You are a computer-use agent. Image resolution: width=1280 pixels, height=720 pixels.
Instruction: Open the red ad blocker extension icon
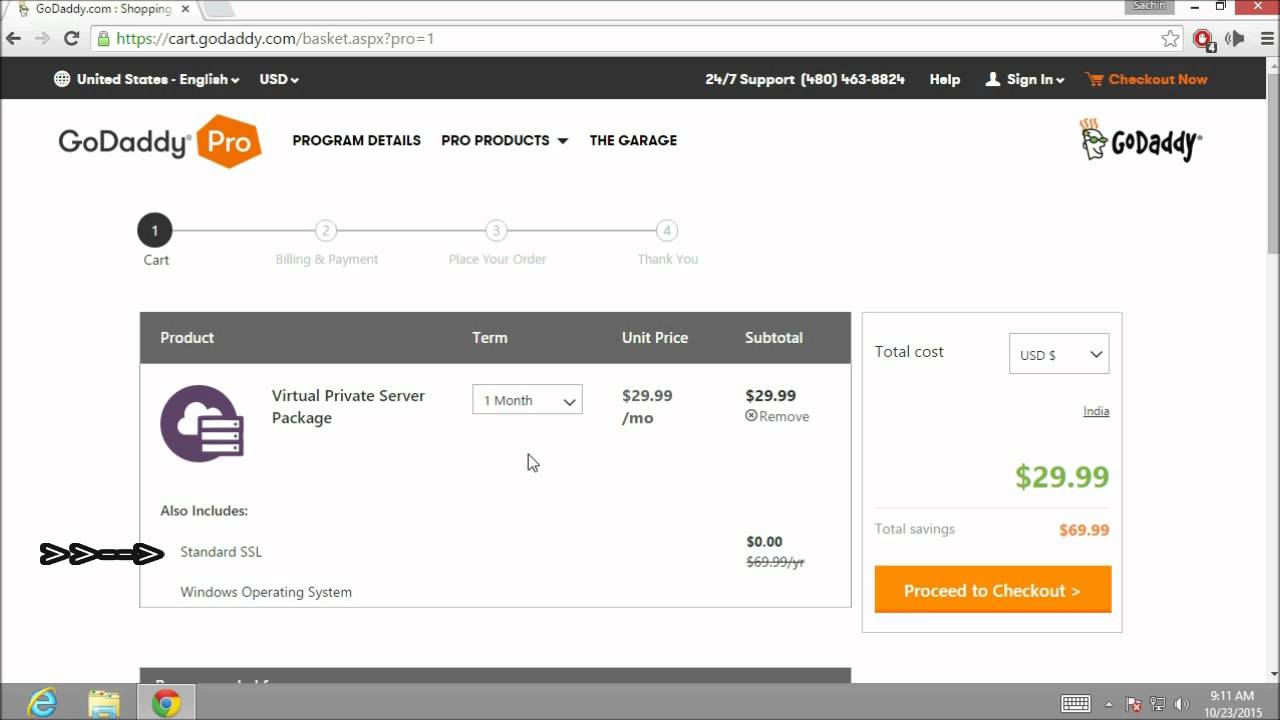click(x=1203, y=39)
